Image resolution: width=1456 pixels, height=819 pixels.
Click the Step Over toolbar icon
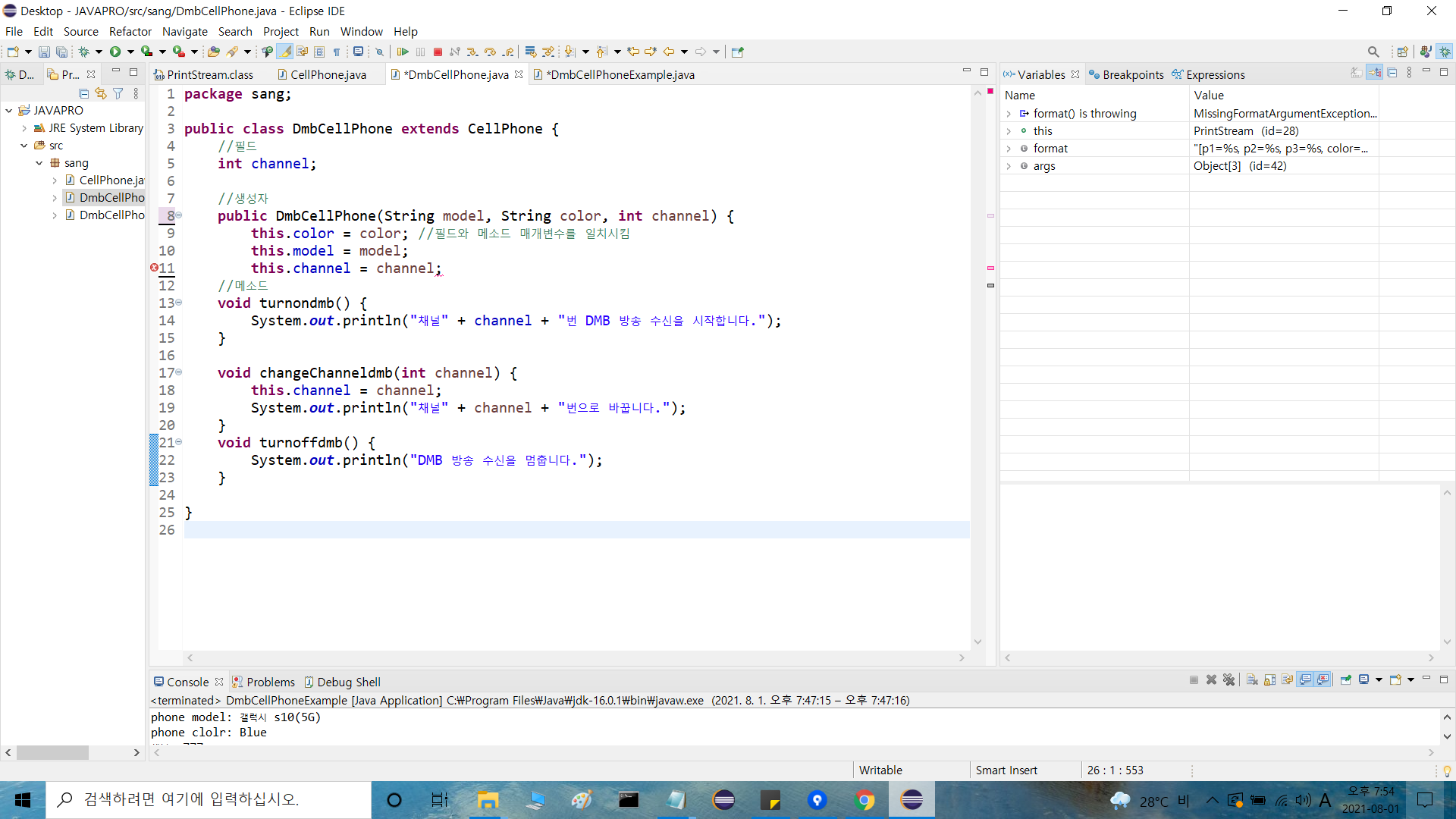(490, 52)
